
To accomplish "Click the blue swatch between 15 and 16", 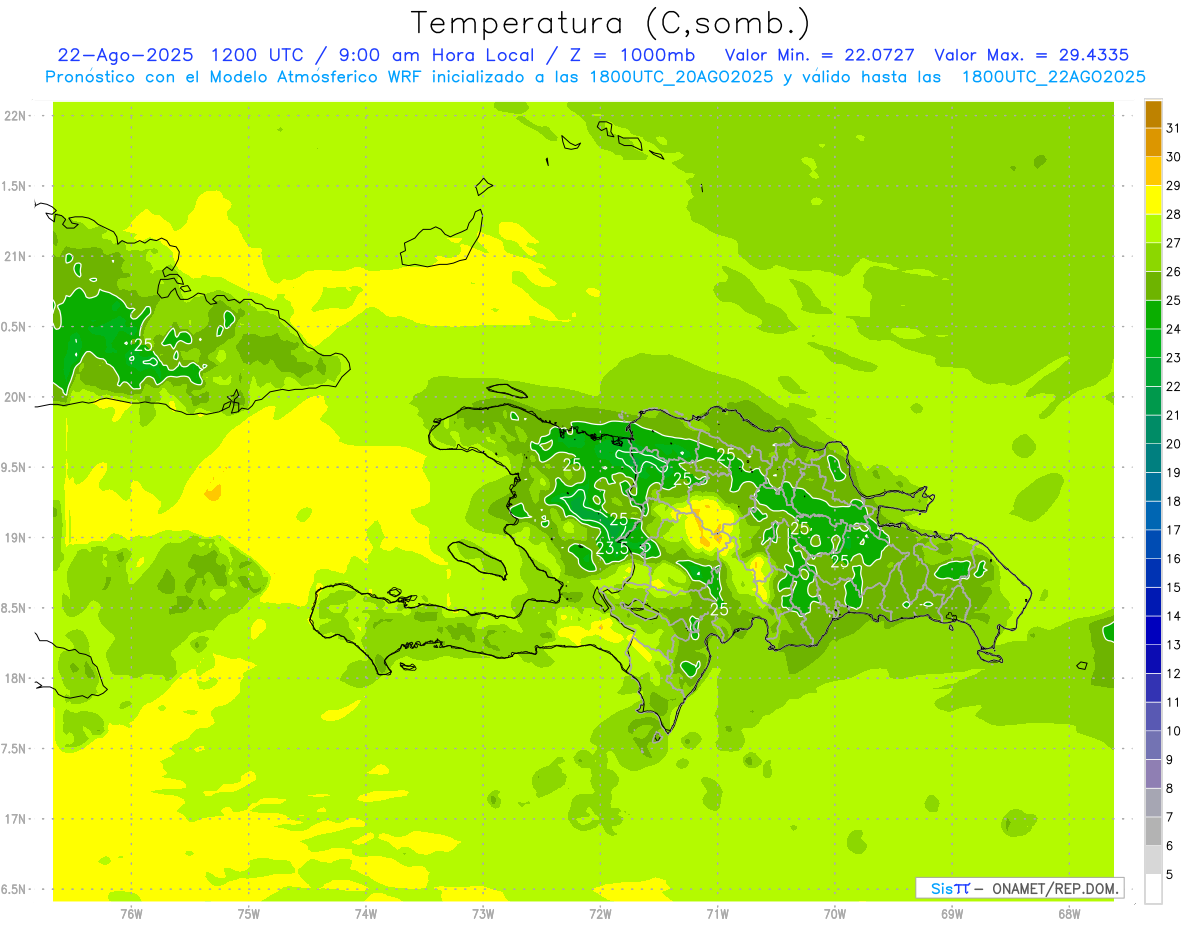I will pyautogui.click(x=1153, y=573).
